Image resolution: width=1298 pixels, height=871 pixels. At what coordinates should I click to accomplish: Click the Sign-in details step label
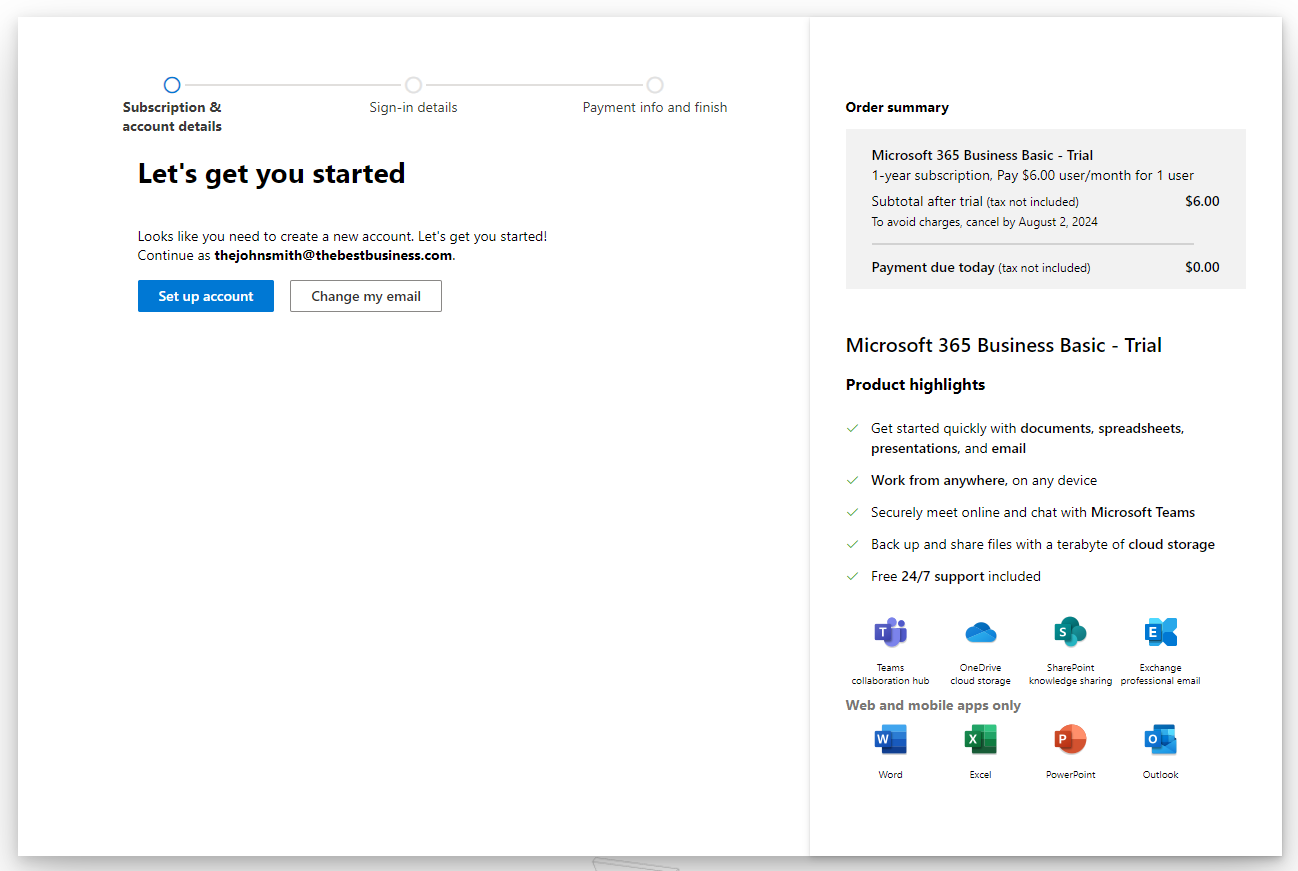click(413, 107)
